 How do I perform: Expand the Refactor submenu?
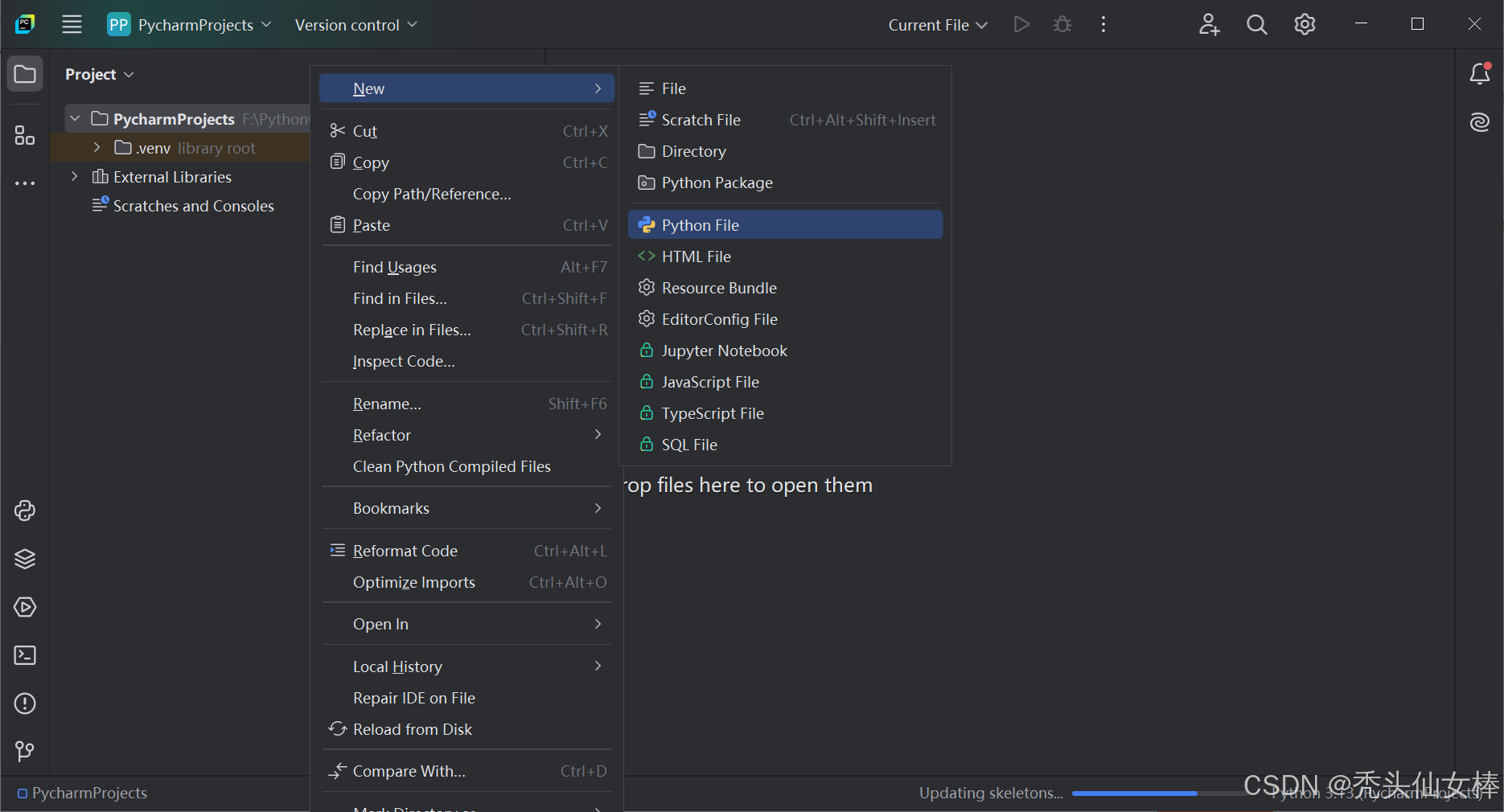click(466, 435)
